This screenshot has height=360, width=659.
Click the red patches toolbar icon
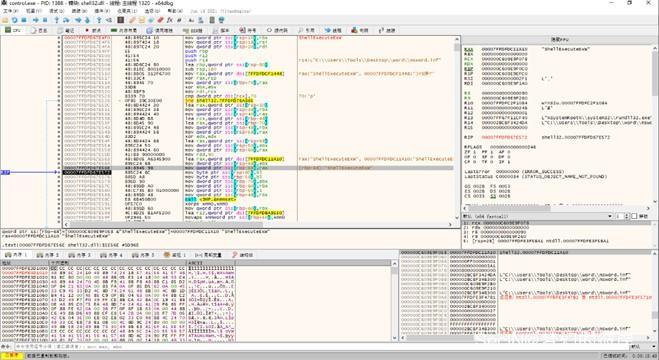point(161,20)
